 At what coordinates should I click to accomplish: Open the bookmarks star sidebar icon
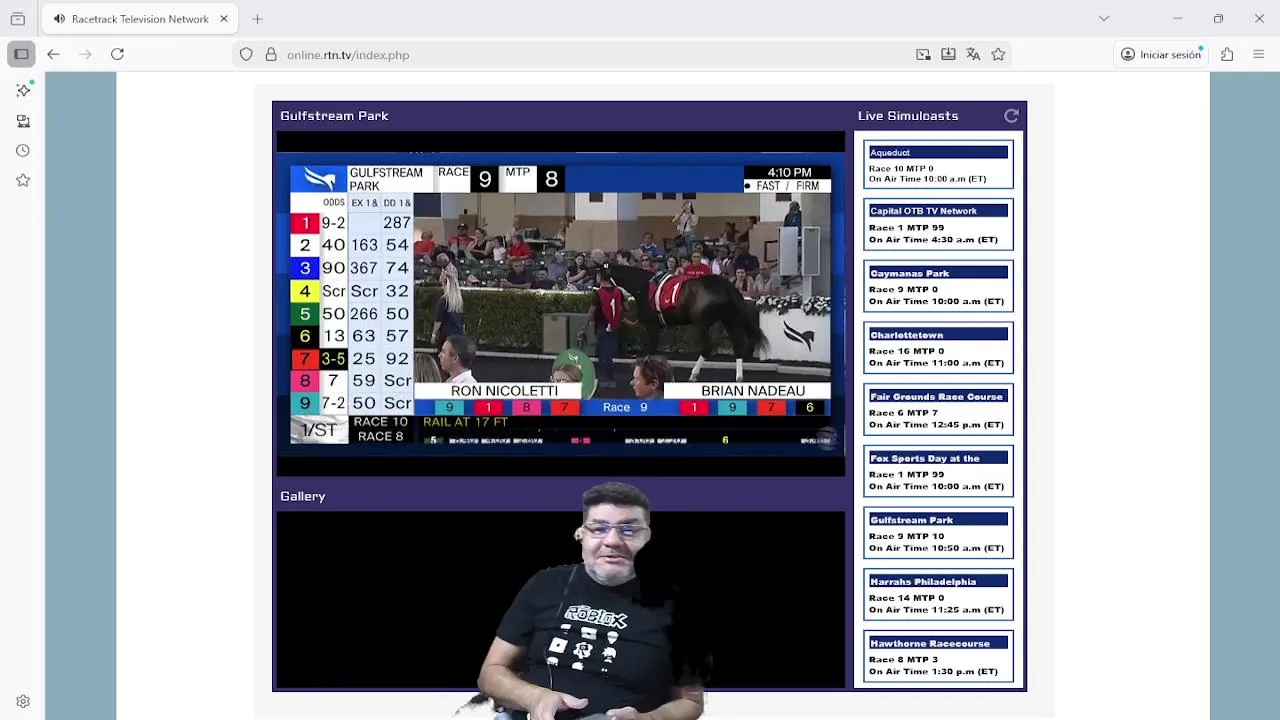23,181
